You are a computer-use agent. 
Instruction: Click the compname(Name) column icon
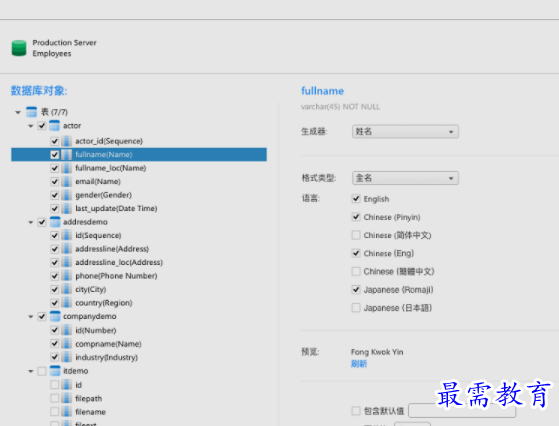(66, 344)
